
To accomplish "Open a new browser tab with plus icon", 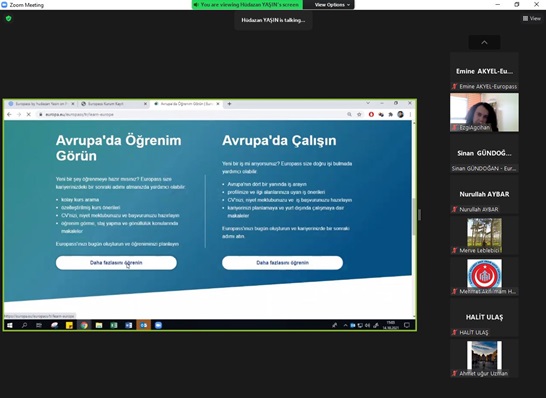I will tap(229, 104).
